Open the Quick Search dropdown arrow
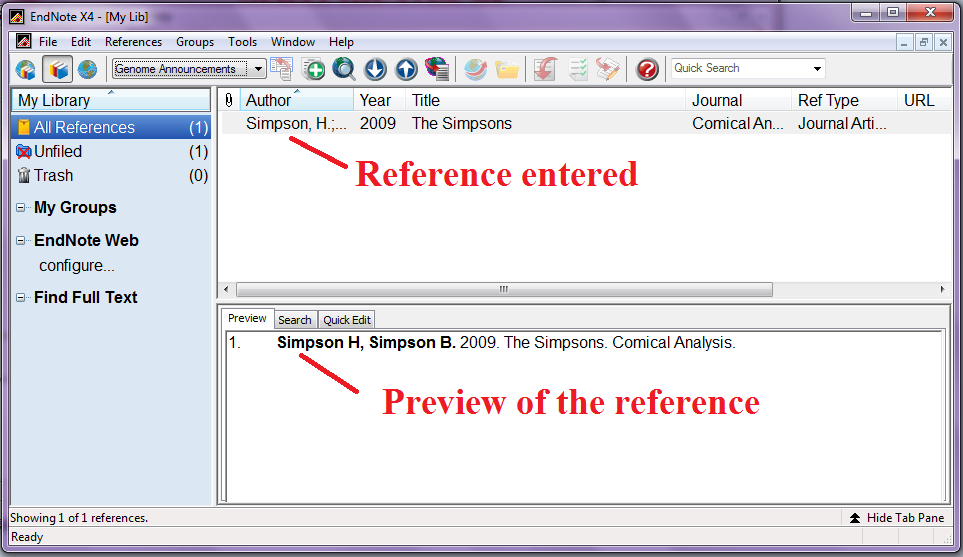This screenshot has height=557, width=963. pos(817,69)
